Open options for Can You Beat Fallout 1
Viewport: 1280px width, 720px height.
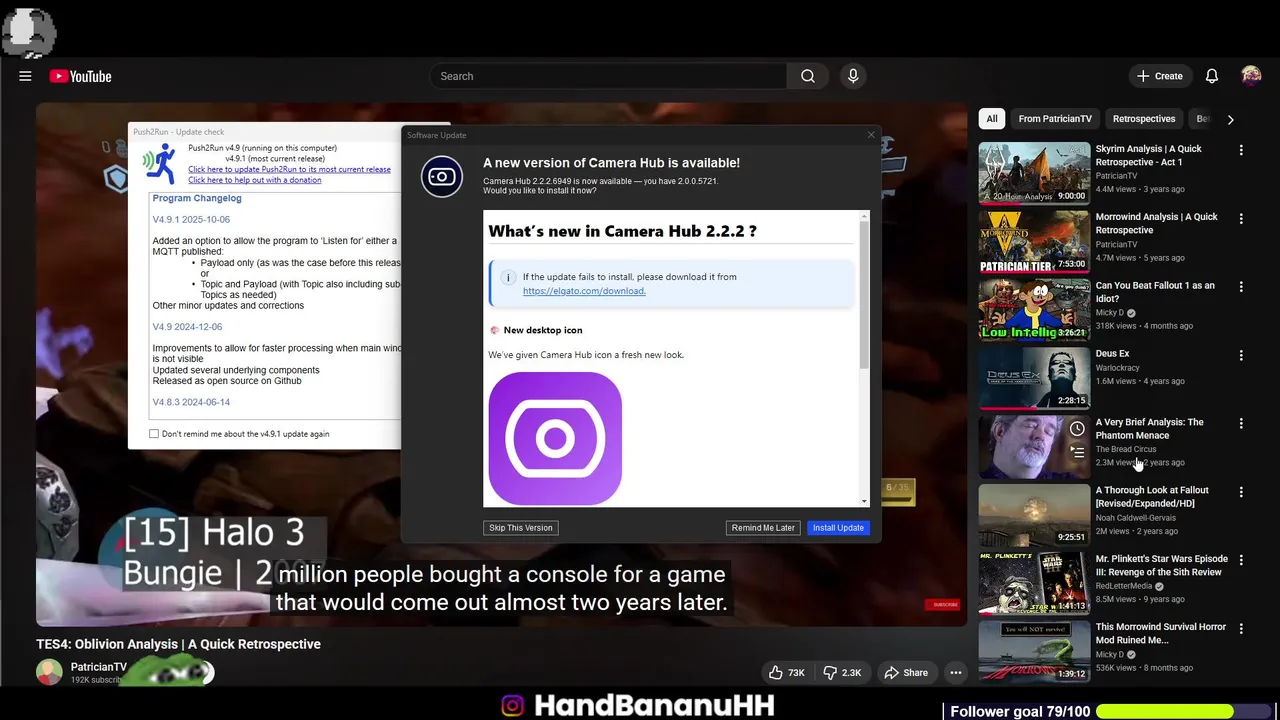(1241, 287)
